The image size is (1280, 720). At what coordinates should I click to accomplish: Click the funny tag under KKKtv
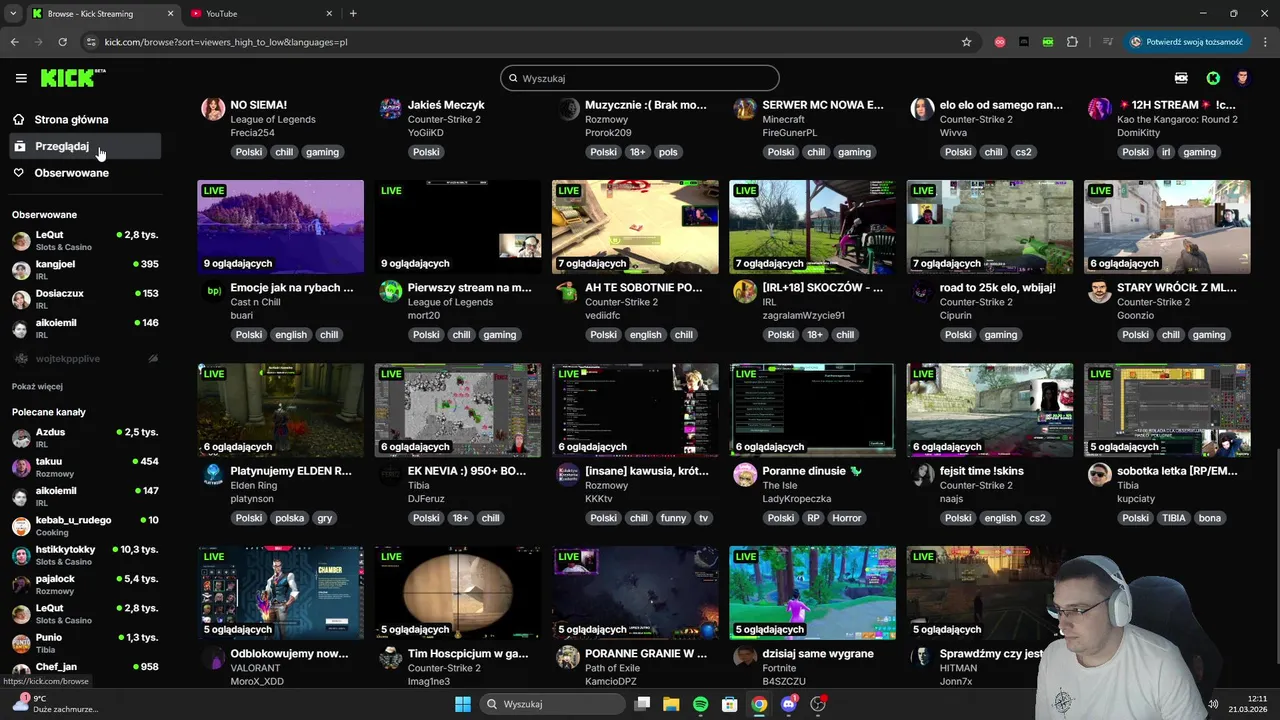tap(673, 518)
